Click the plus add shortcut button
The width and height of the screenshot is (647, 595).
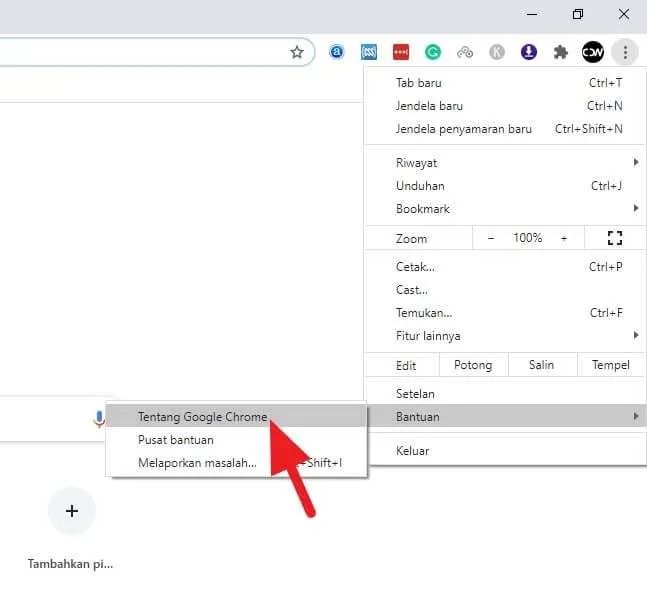[x=72, y=511]
